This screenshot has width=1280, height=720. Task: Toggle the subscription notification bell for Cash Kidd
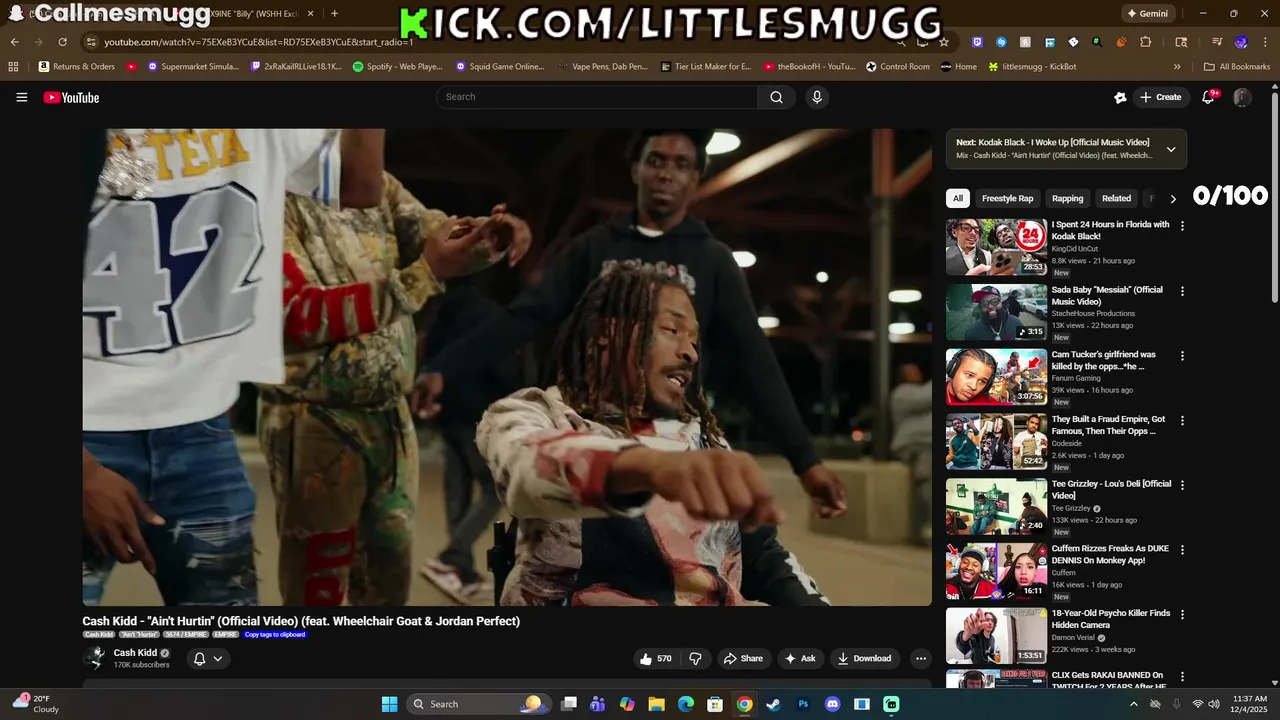point(208,658)
